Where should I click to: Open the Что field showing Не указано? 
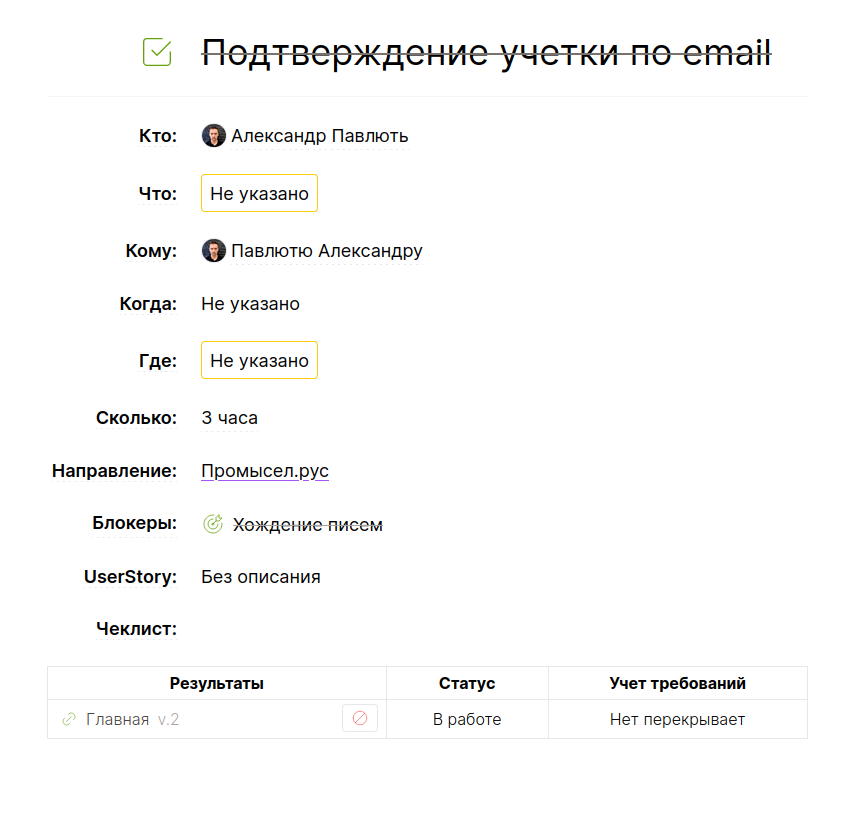pos(259,194)
